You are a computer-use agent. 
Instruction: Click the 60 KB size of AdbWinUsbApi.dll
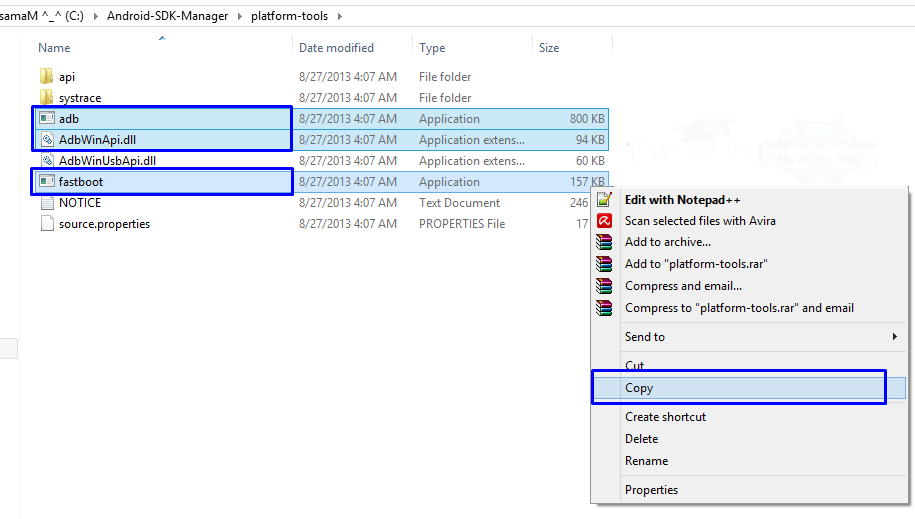(590, 161)
